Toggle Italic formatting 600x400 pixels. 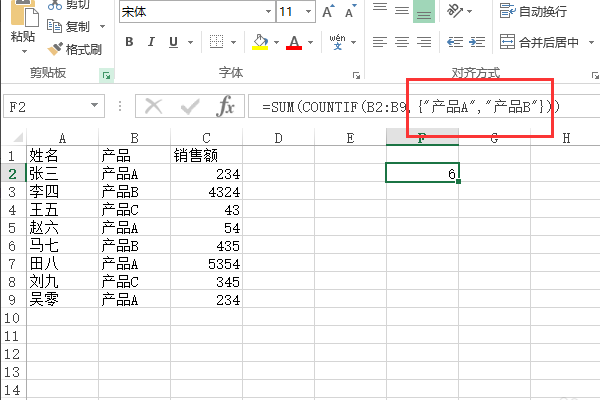tap(151, 42)
